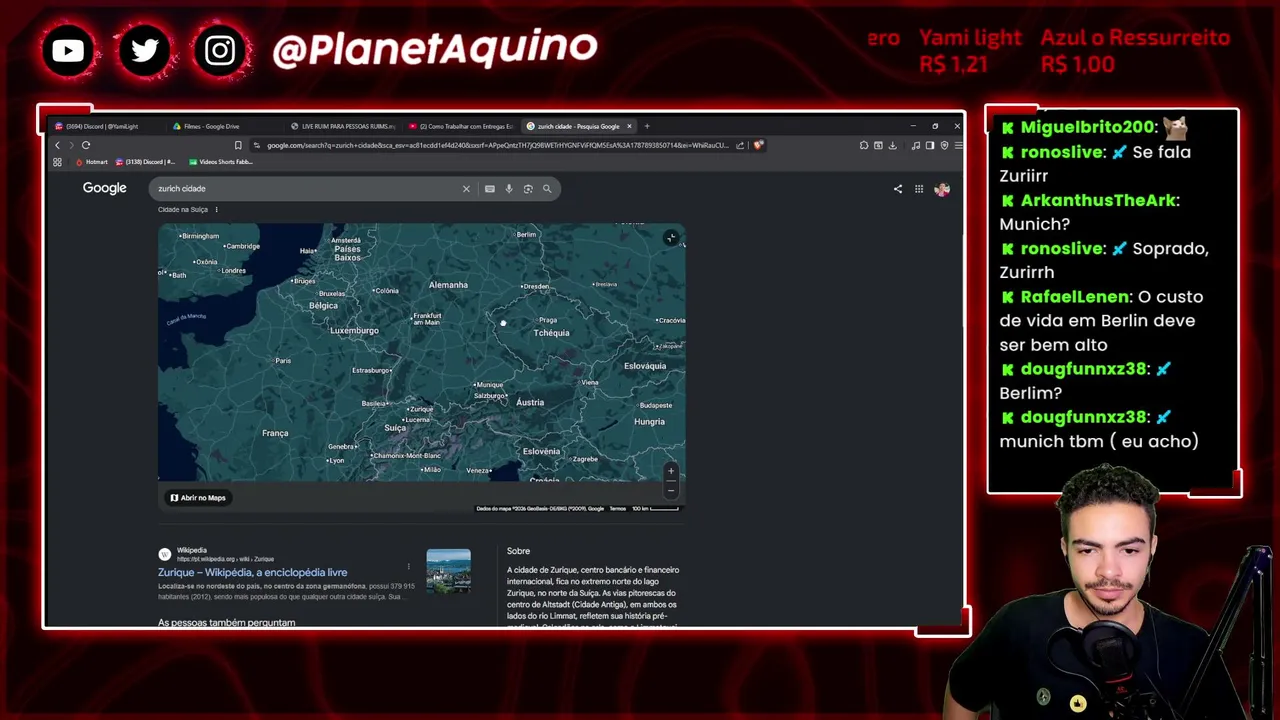Open the Wikipedia result's three-dot menu
Screen dimensions: 1280x720
pyautogui.click(x=408, y=567)
